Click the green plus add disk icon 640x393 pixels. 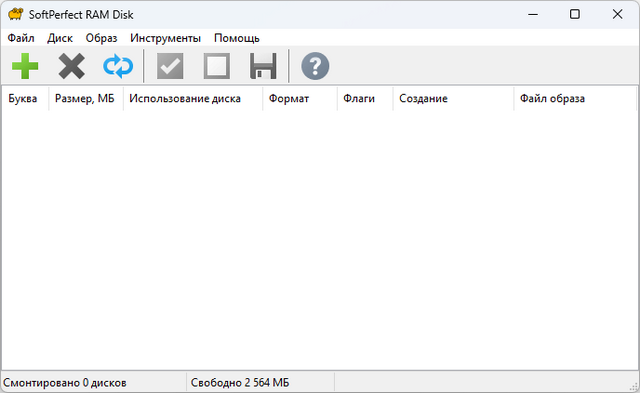(25, 66)
